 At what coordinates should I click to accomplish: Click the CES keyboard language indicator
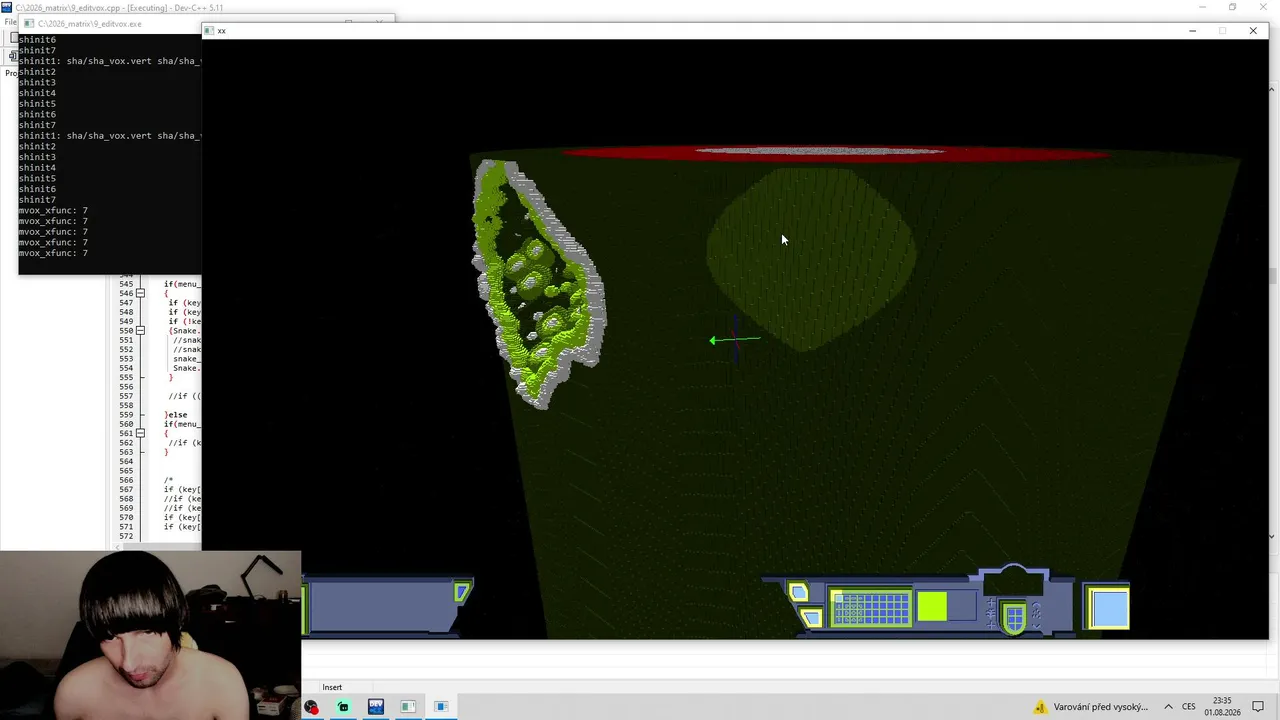pyautogui.click(x=1189, y=707)
